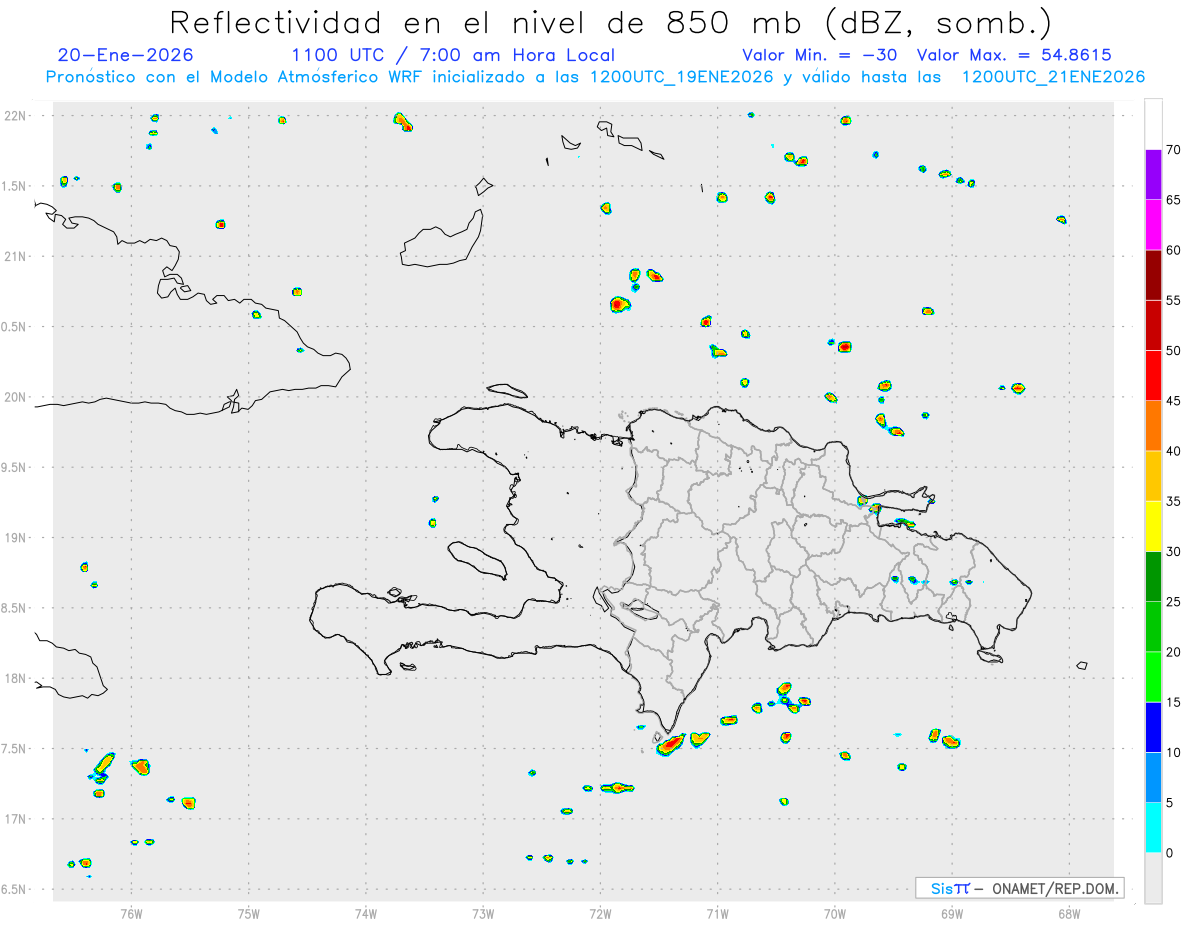The width and height of the screenshot is (1200, 927).
Task: Click the color bar label '50'
Action: click(x=1173, y=351)
